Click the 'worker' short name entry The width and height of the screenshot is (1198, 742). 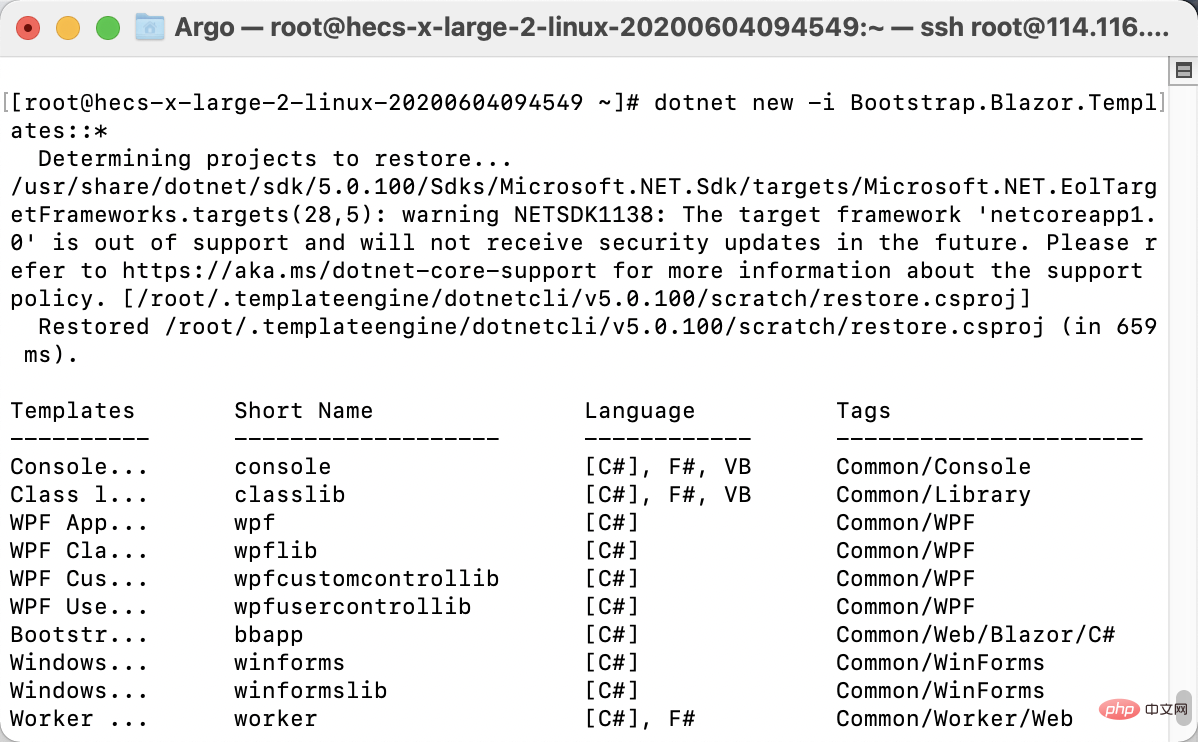click(276, 718)
